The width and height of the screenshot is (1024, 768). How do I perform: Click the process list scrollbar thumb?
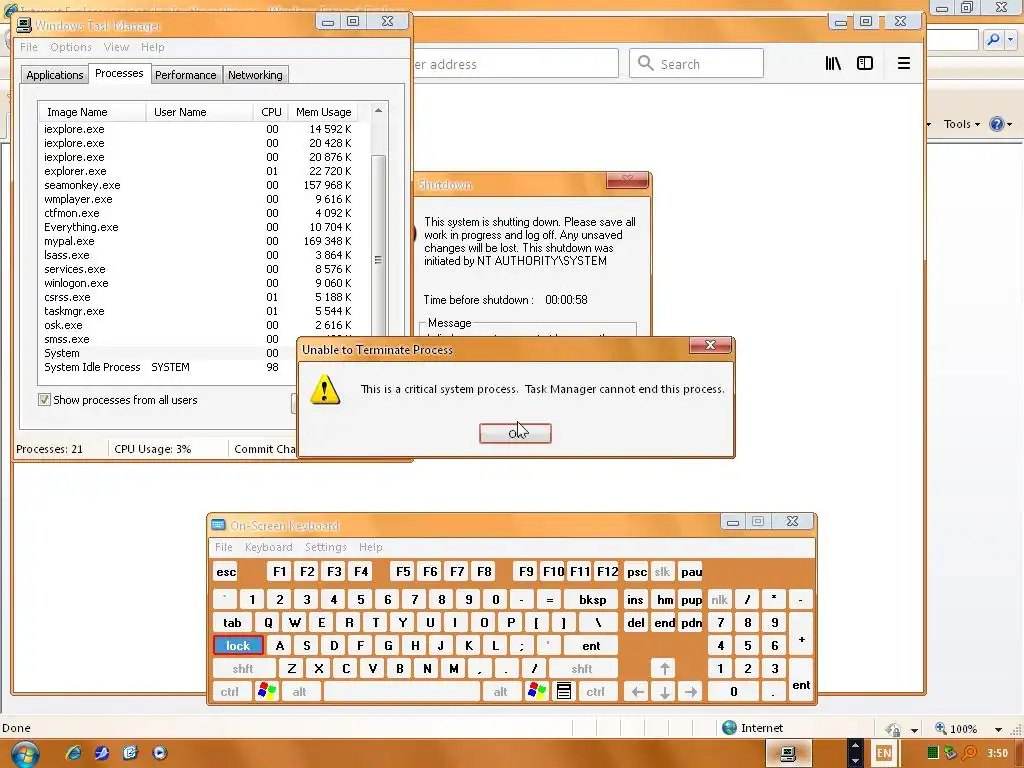coord(378,260)
